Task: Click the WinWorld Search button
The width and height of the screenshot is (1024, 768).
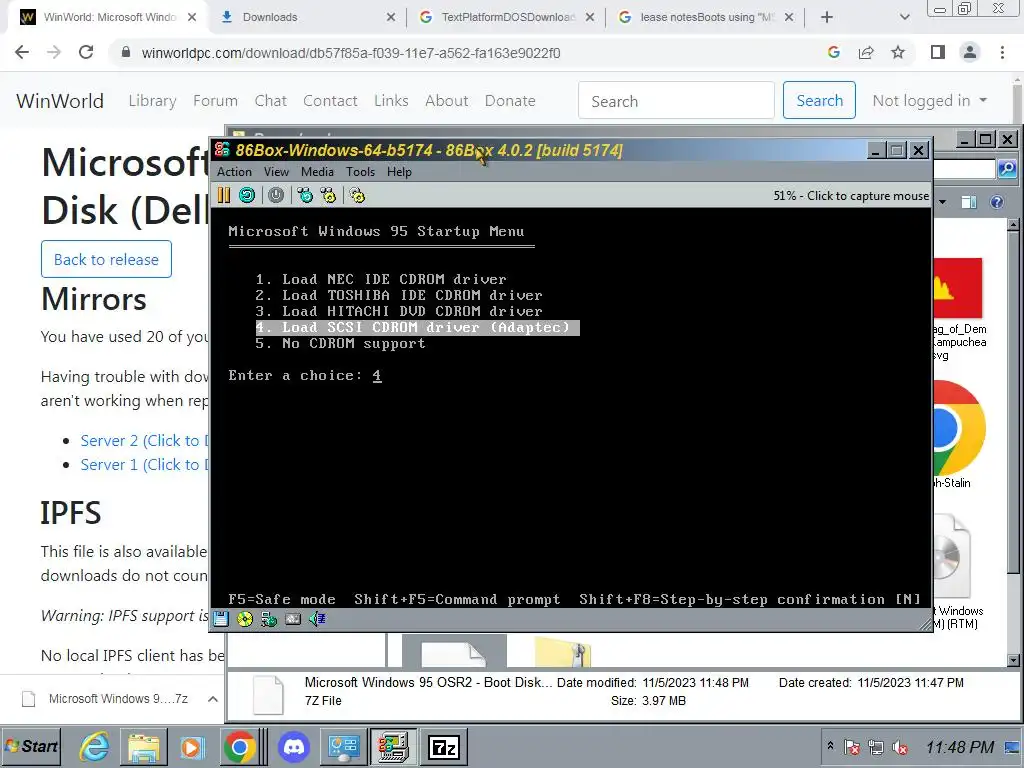Action: point(820,101)
